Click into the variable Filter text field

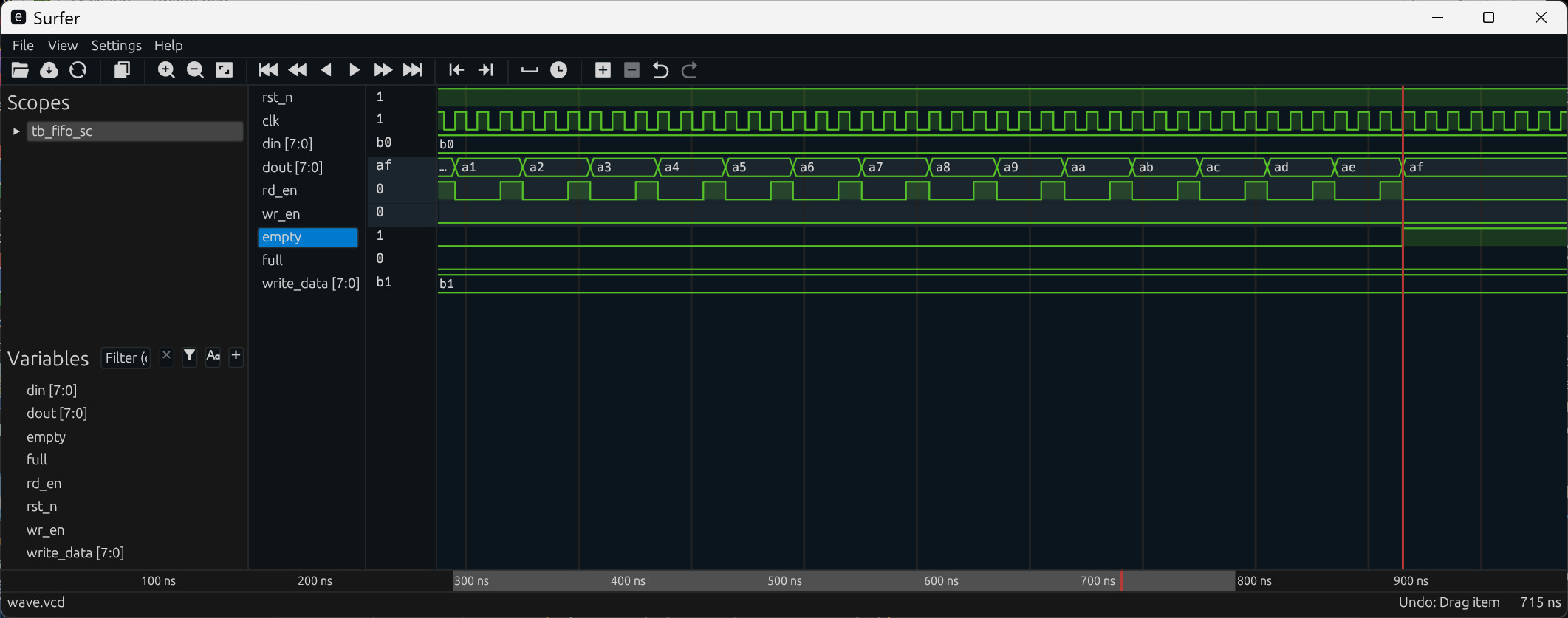pos(126,358)
